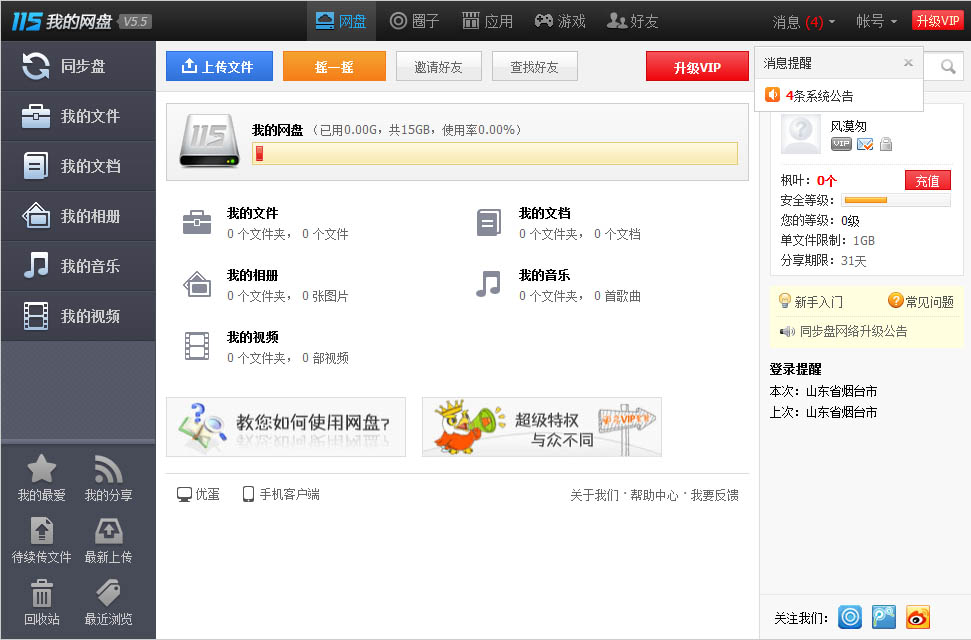The height and width of the screenshot is (640, 971).
Task: Open 我的最爱 favorites star icon
Action: [x=41, y=469]
